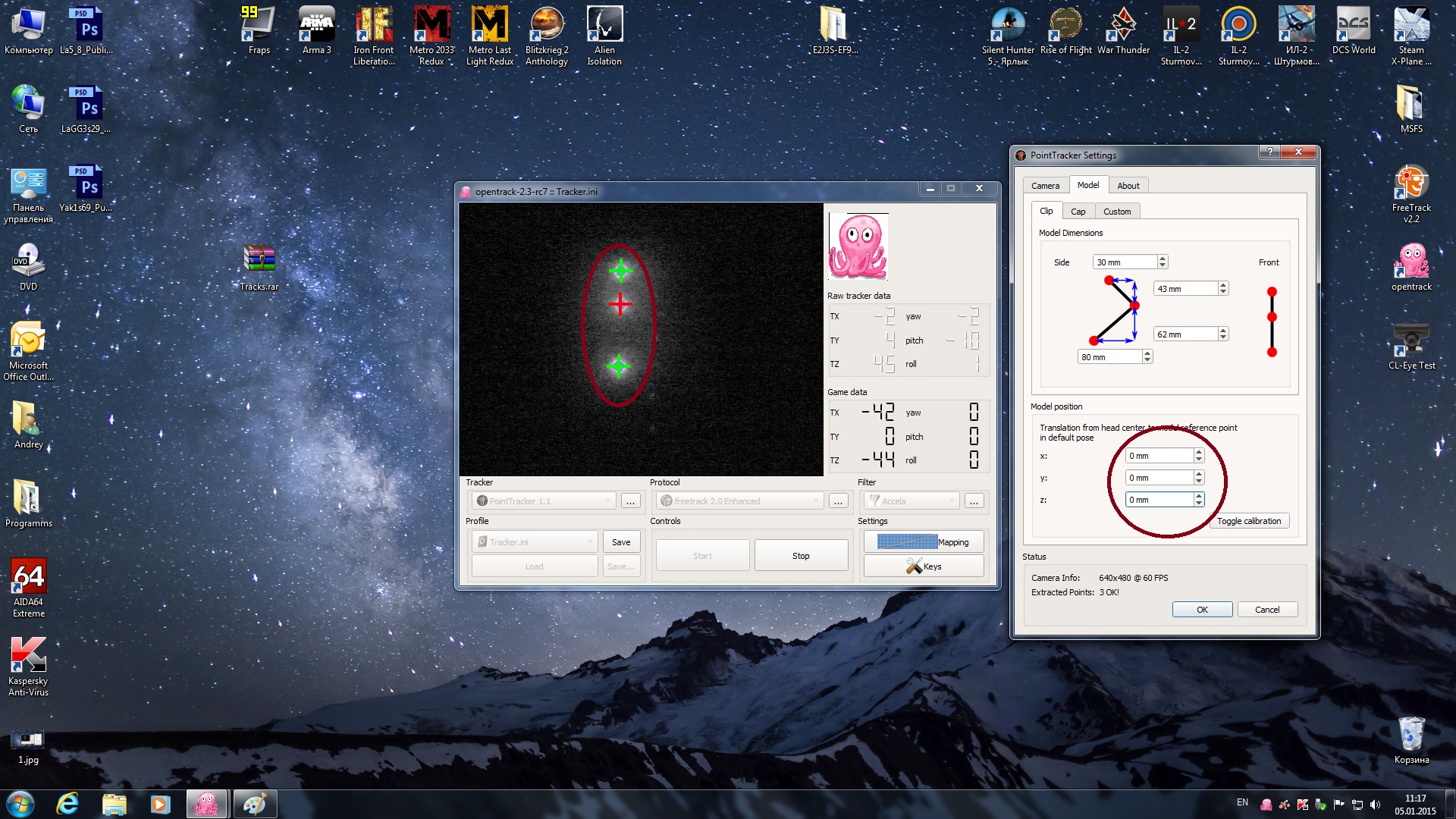Open the E2J3S-EF9 folder icon
This screenshot has width=1456, height=819.
(835, 30)
